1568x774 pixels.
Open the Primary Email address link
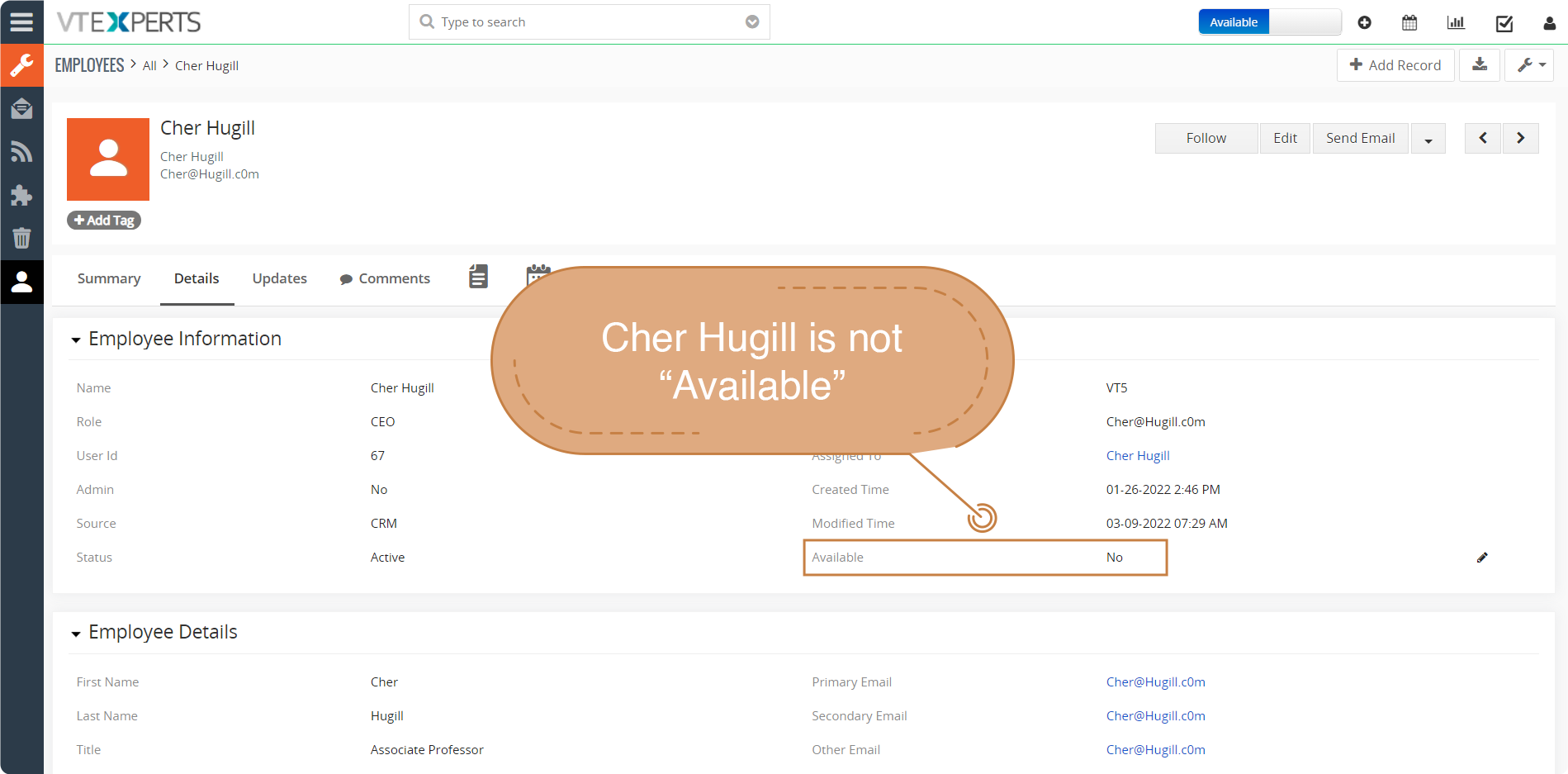point(1156,682)
